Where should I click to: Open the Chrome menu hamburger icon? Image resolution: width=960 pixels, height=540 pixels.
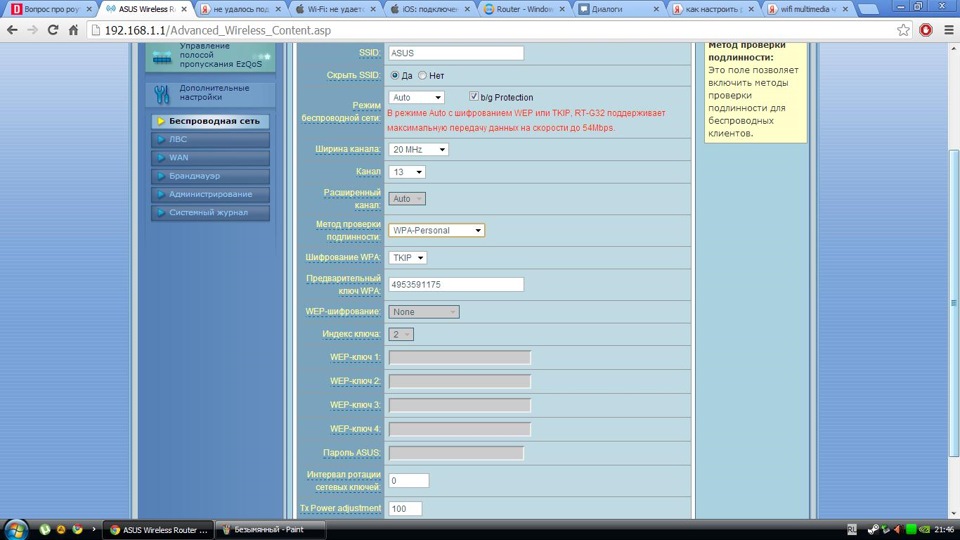(948, 30)
